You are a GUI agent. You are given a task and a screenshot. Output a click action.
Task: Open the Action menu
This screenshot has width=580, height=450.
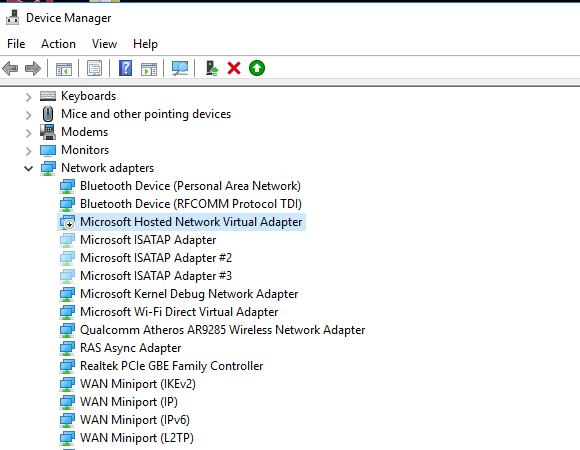coord(58,44)
